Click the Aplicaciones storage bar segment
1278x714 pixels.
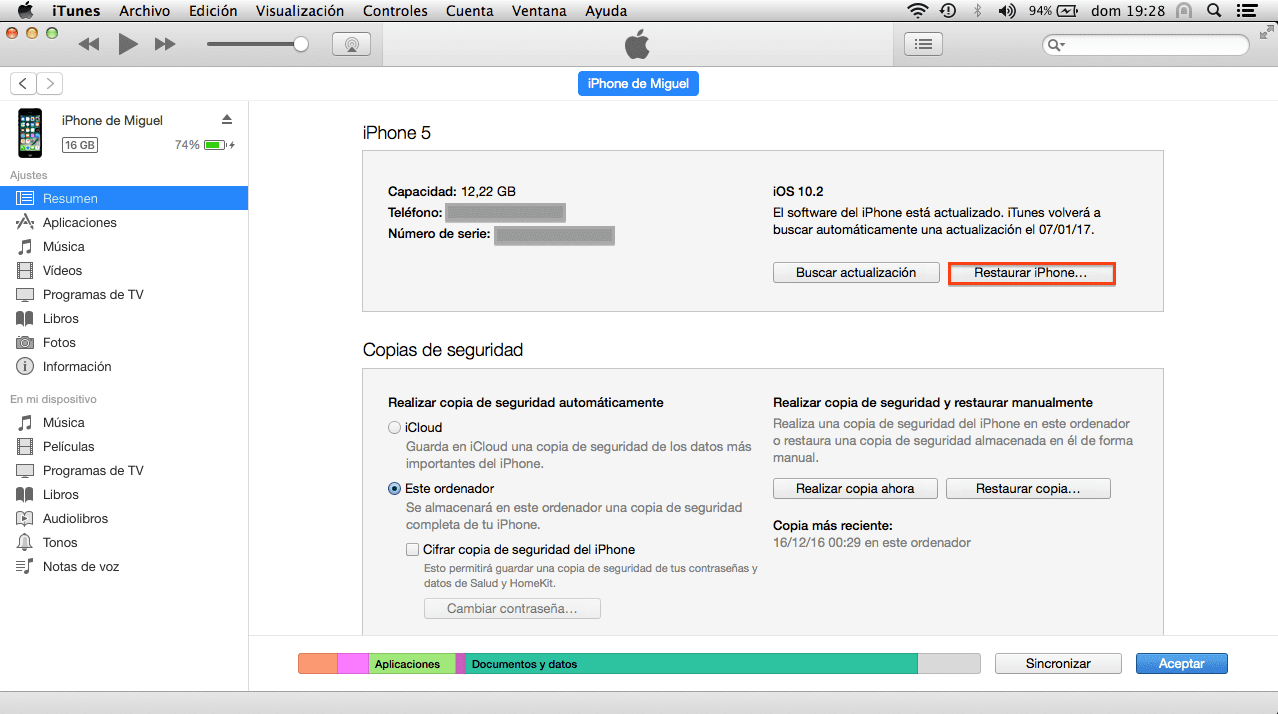[412, 663]
